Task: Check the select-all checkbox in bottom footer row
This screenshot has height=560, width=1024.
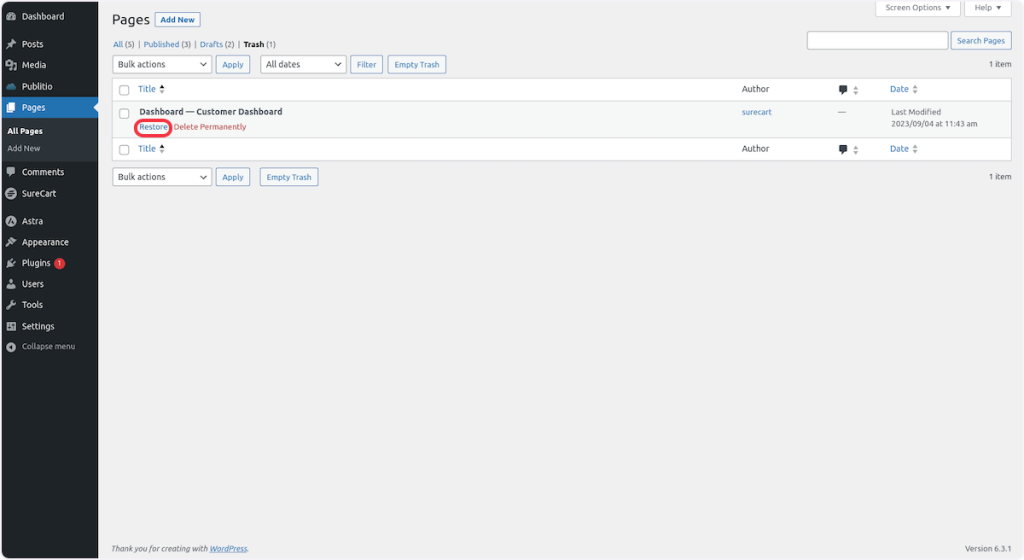Action: pyautogui.click(x=124, y=150)
